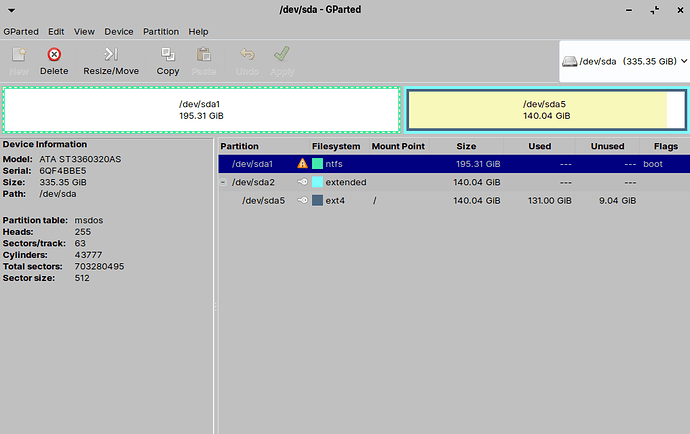
Task: Click the Device Information heading
Action: [45, 144]
